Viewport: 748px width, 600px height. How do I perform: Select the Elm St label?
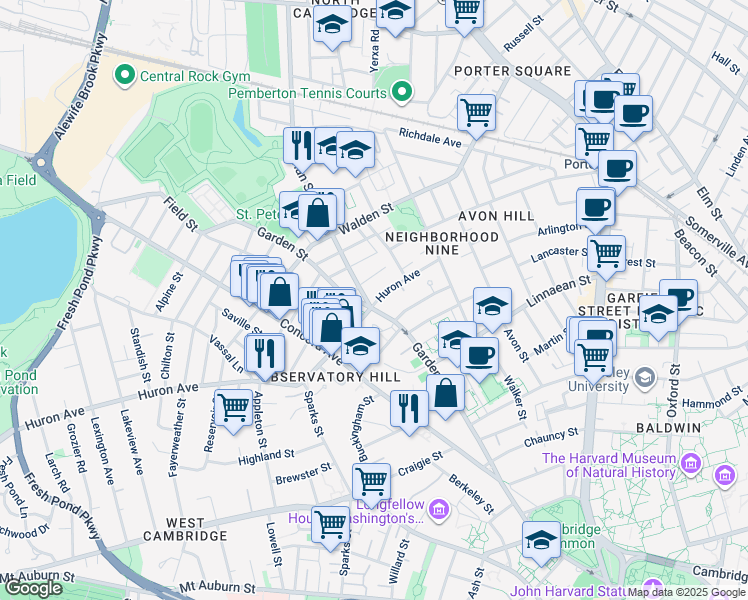(709, 204)
